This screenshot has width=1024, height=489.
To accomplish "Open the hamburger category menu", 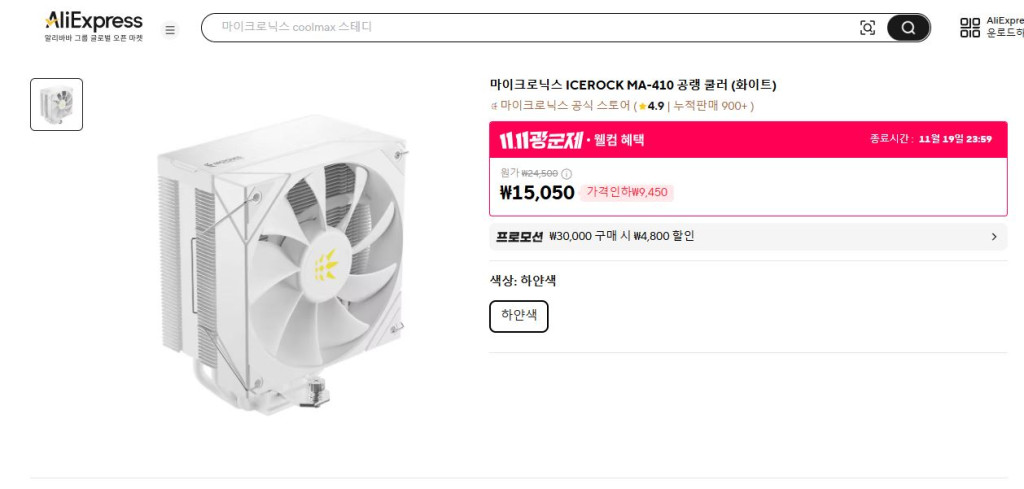I will click(170, 30).
